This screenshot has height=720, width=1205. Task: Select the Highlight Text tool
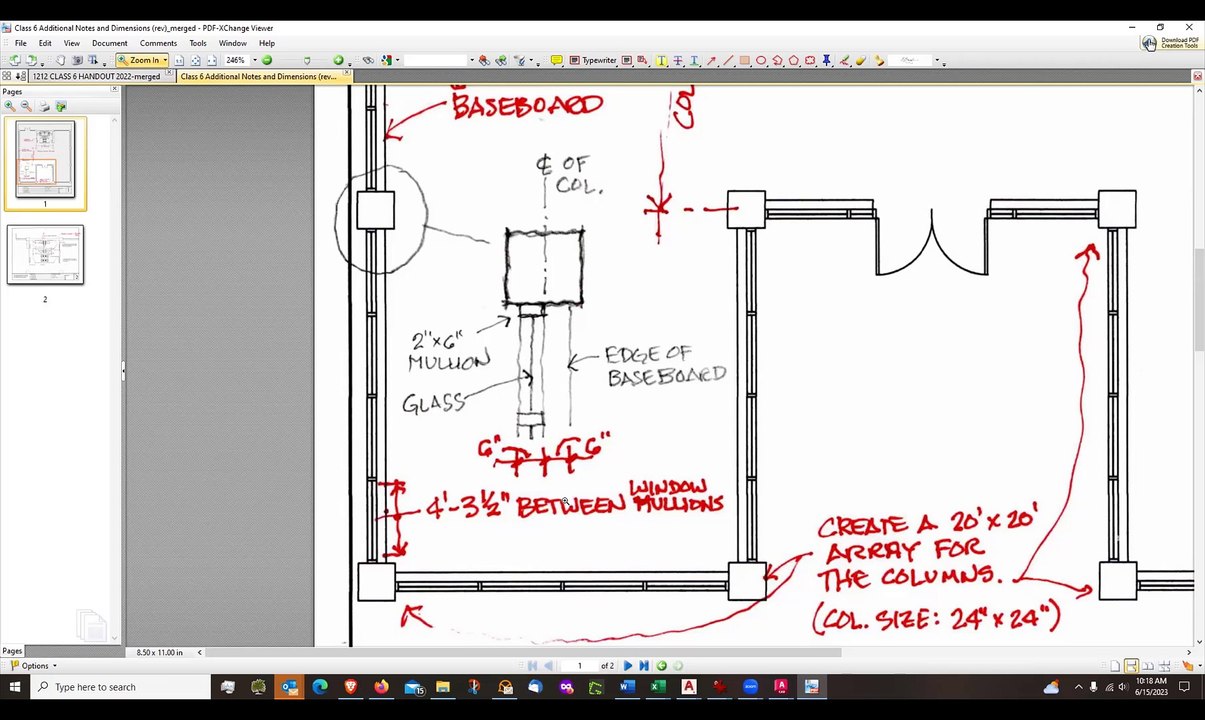coord(661,60)
